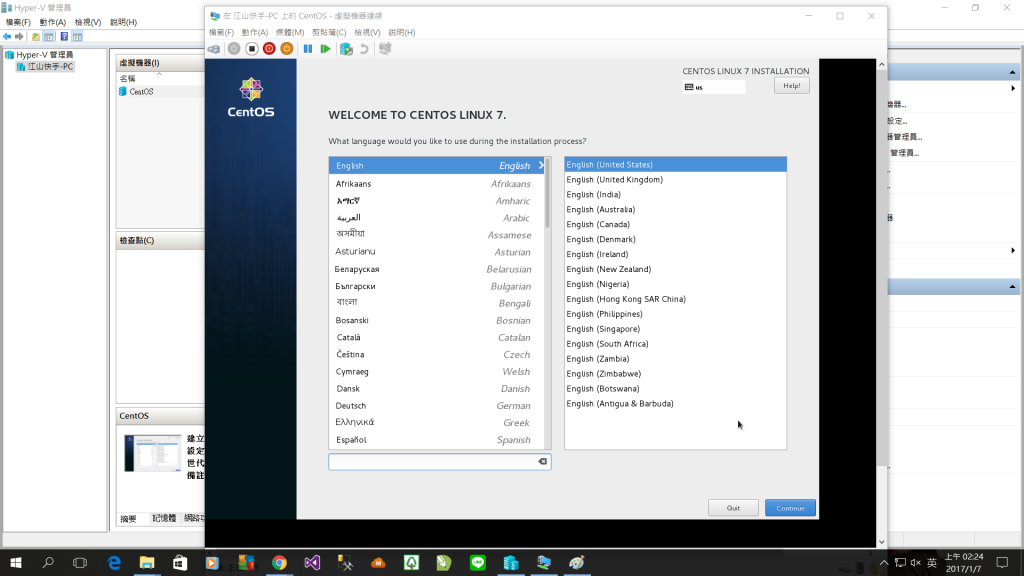Choose English (Hong Kong SAR China) locale
Screen dimensions: 1024x576
(x=675, y=299)
